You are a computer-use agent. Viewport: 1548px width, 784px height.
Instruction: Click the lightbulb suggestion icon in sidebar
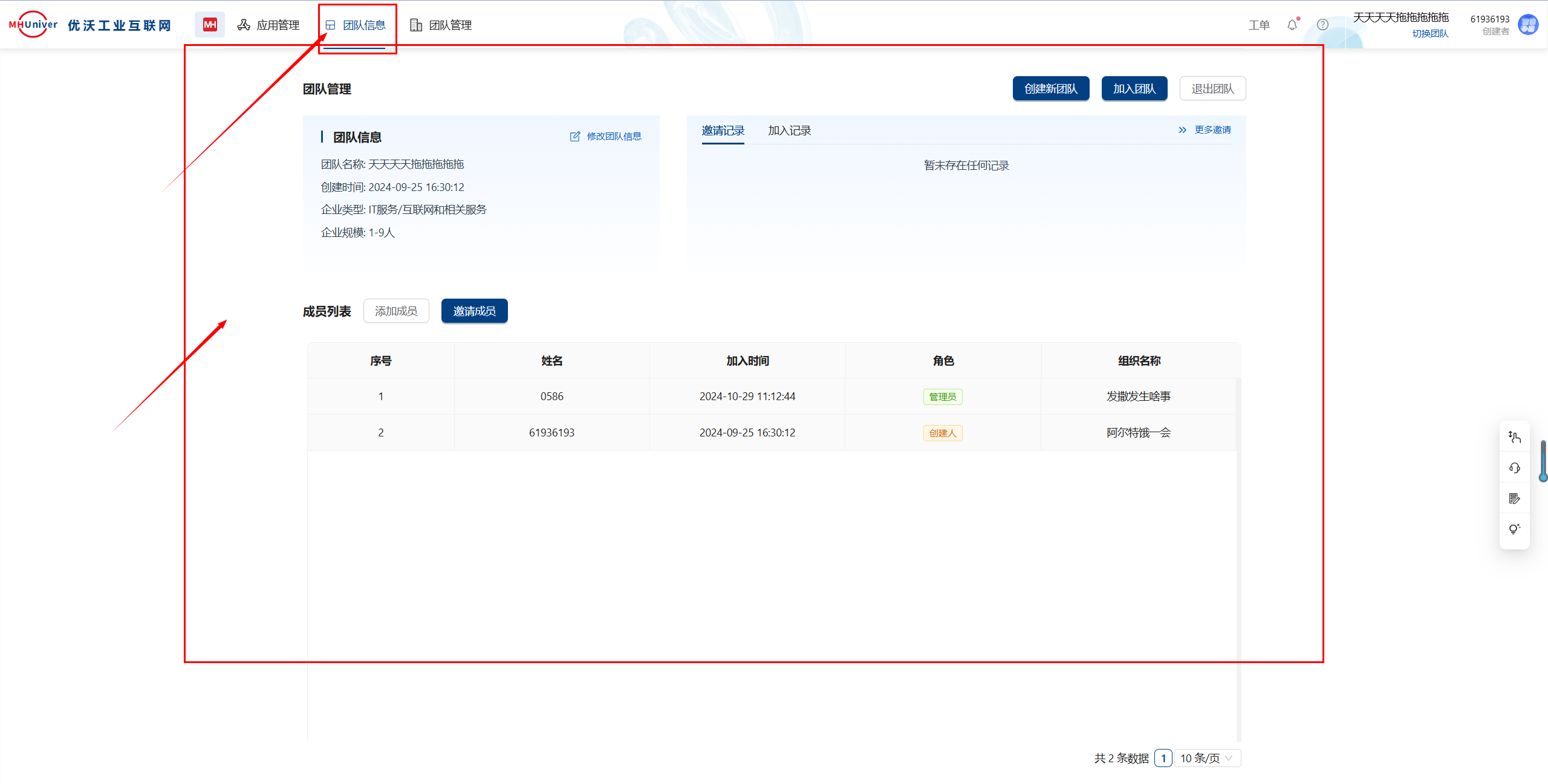pyautogui.click(x=1514, y=529)
